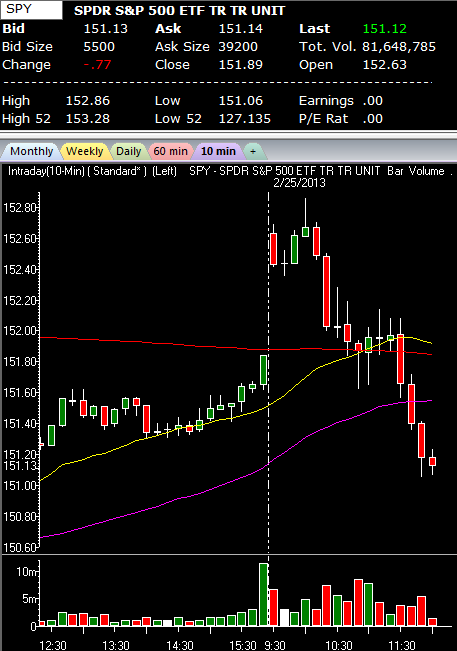This screenshot has width=457, height=651.
Task: Click the dashed 2/25/2013 date separator line
Action: coord(269,374)
